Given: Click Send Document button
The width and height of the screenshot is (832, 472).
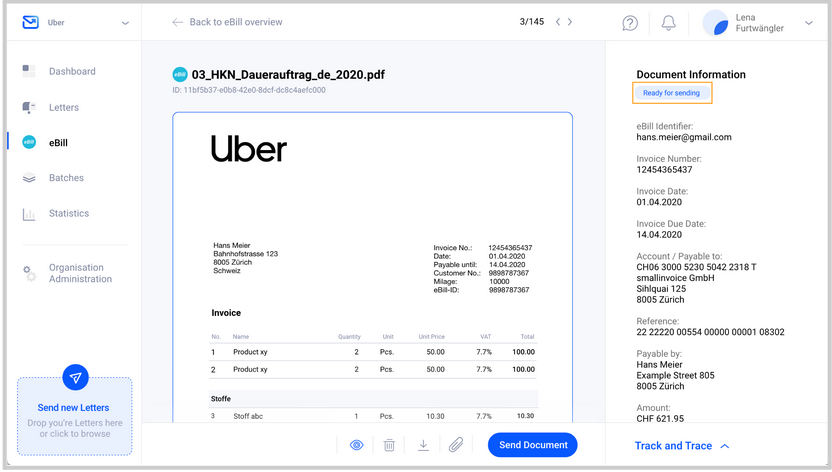Looking at the screenshot, I should [x=533, y=445].
